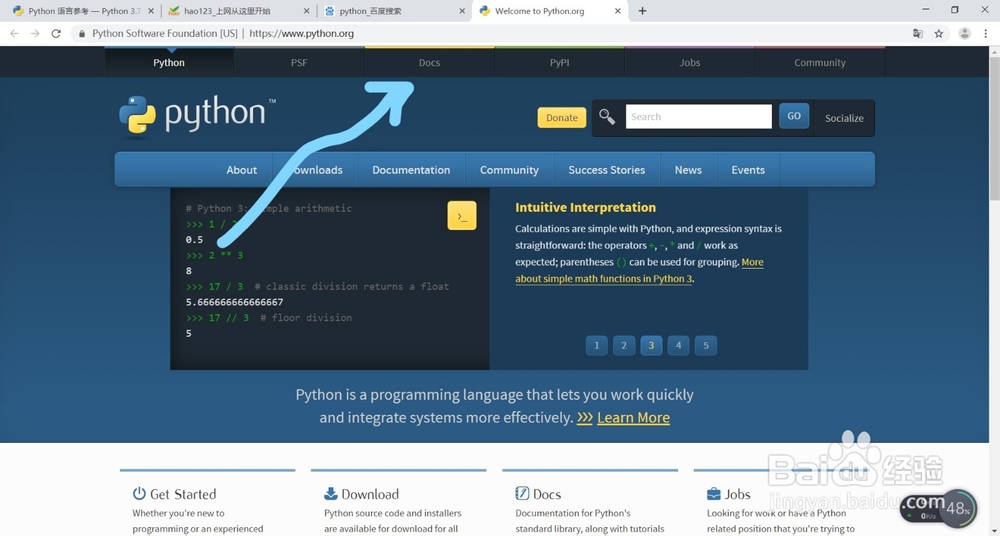Open the Community main menu

(509, 170)
